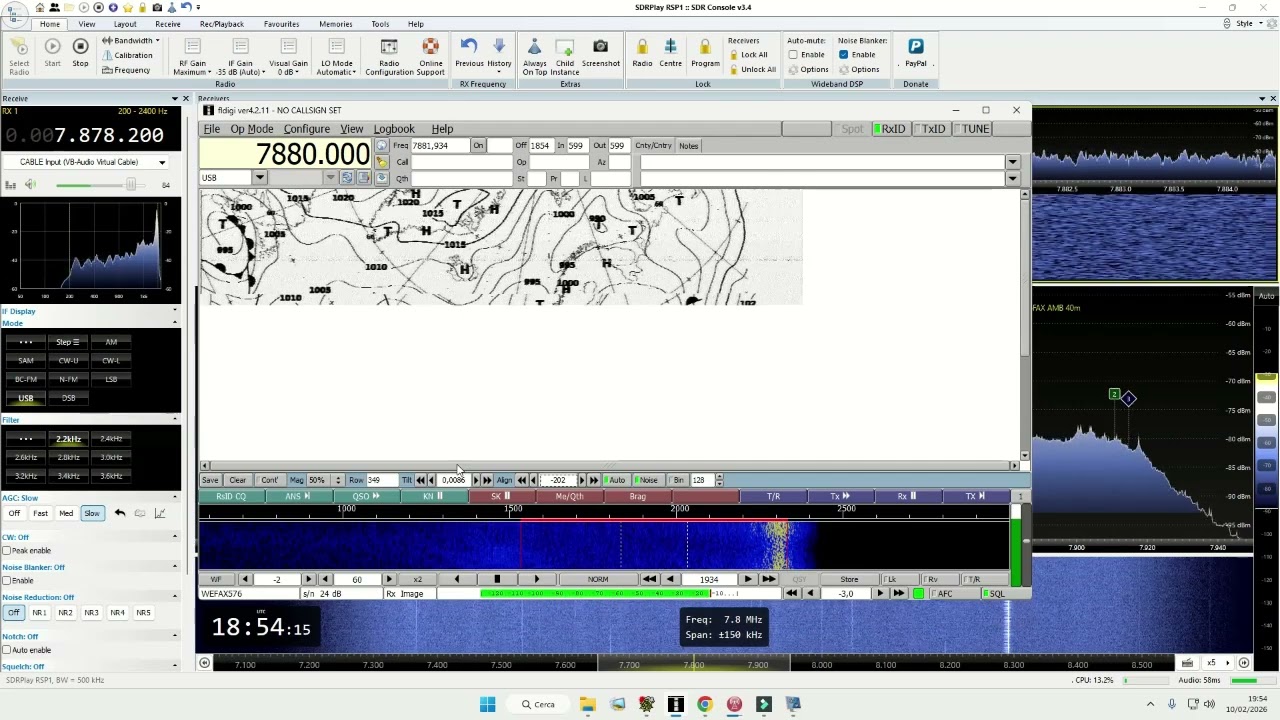Viewport: 1280px width, 720px height.
Task: Open the USB mode dropdown in fldigi
Action: [x=259, y=178]
